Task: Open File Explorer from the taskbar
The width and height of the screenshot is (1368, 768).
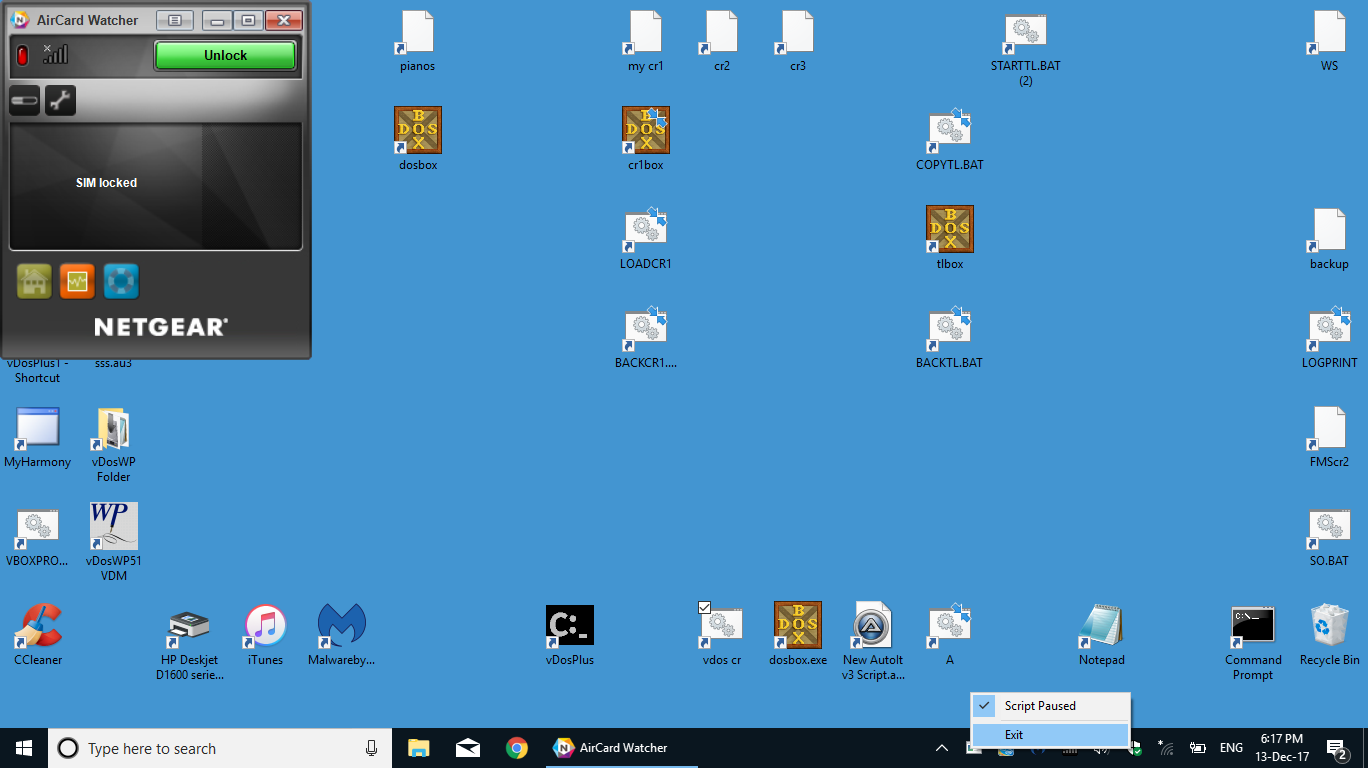Action: [x=418, y=748]
